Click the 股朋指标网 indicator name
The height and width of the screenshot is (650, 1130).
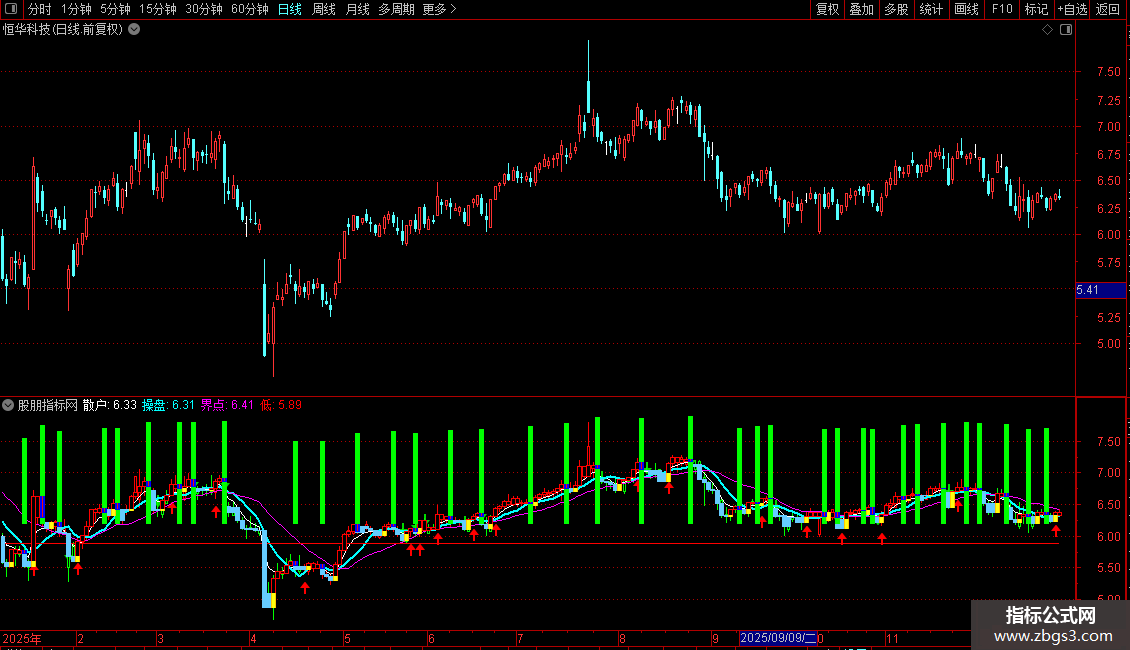point(48,405)
